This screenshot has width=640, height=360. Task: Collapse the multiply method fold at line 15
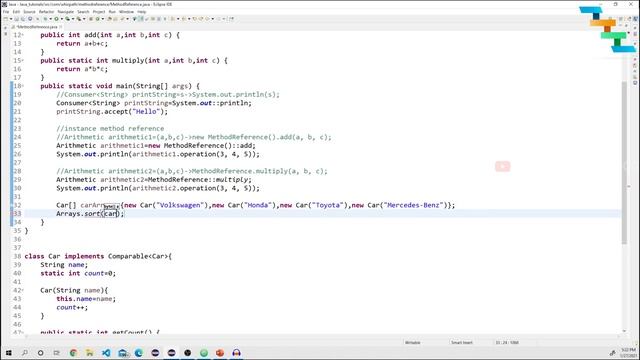(x=22, y=60)
